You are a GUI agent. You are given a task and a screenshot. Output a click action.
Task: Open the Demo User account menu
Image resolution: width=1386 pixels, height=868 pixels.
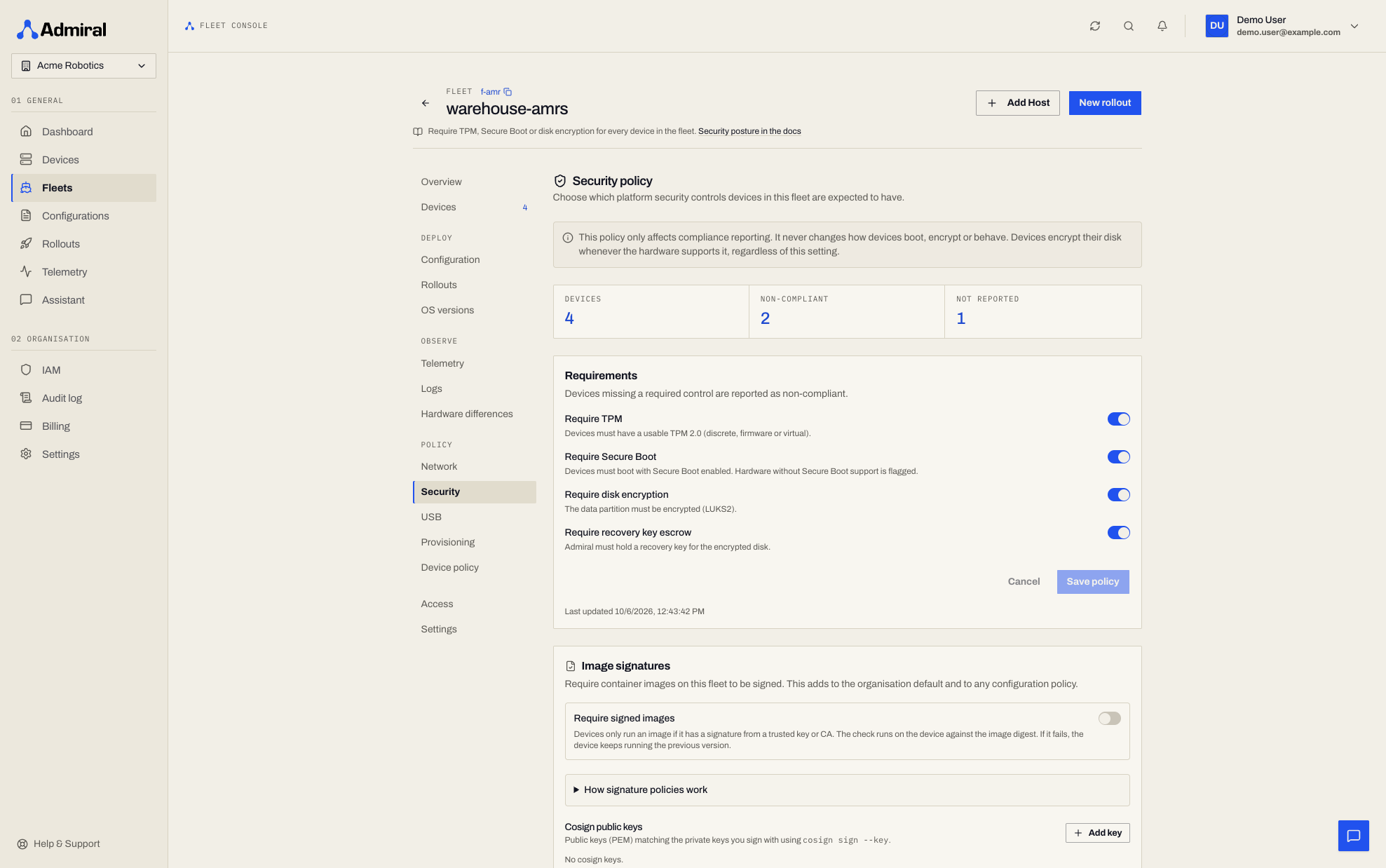pos(1282,26)
